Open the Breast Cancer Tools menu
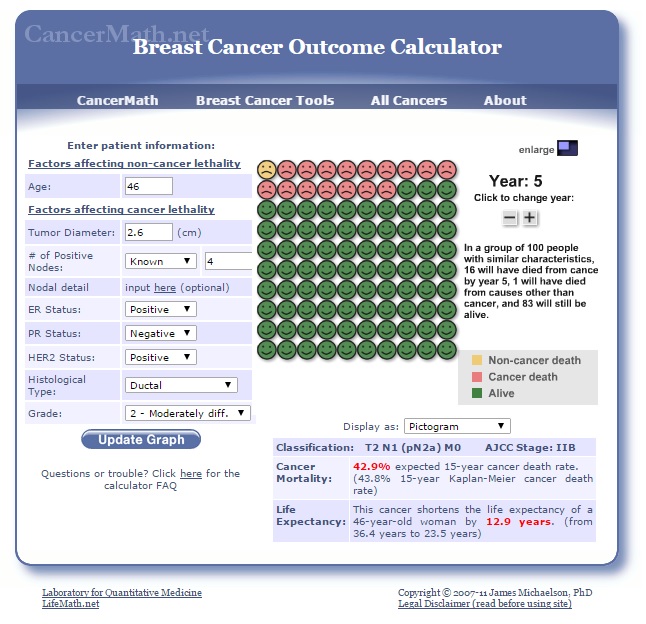 (265, 100)
